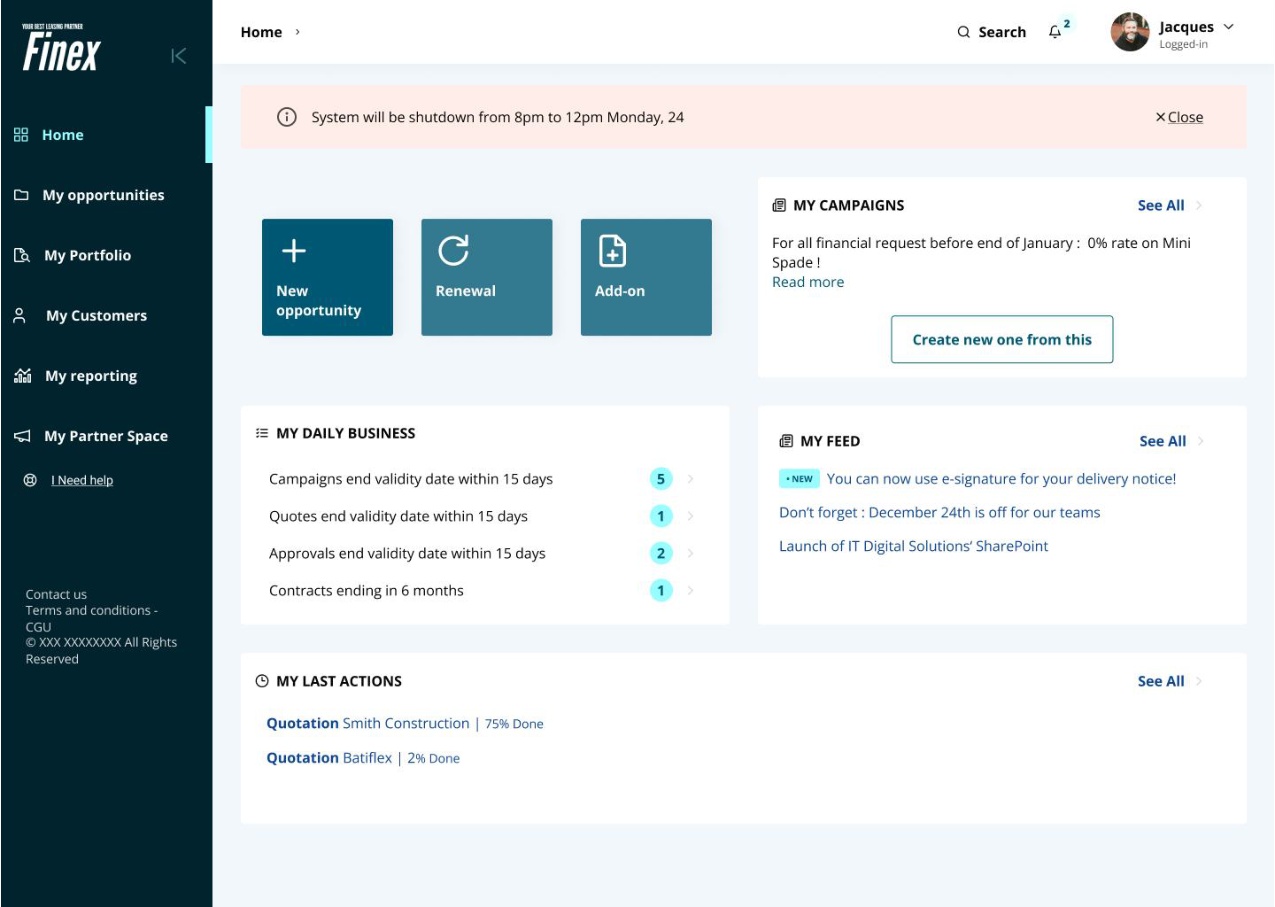Click the I Need help link
1275x907 pixels.
82,480
